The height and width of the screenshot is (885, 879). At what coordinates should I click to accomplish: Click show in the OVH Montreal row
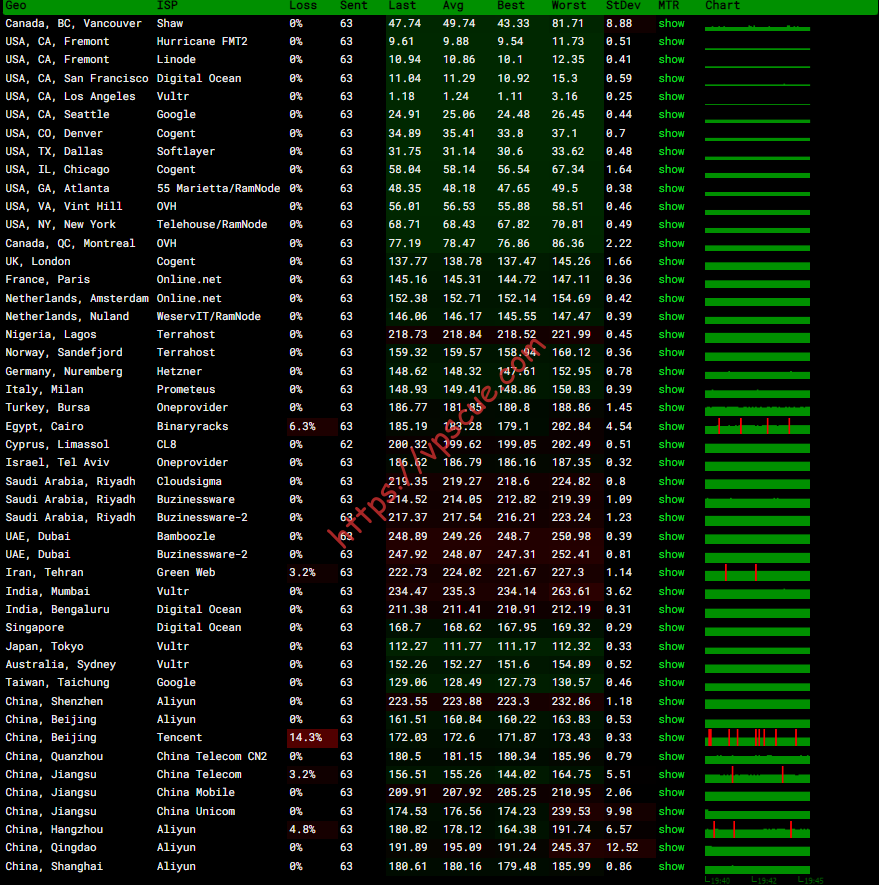(x=671, y=244)
